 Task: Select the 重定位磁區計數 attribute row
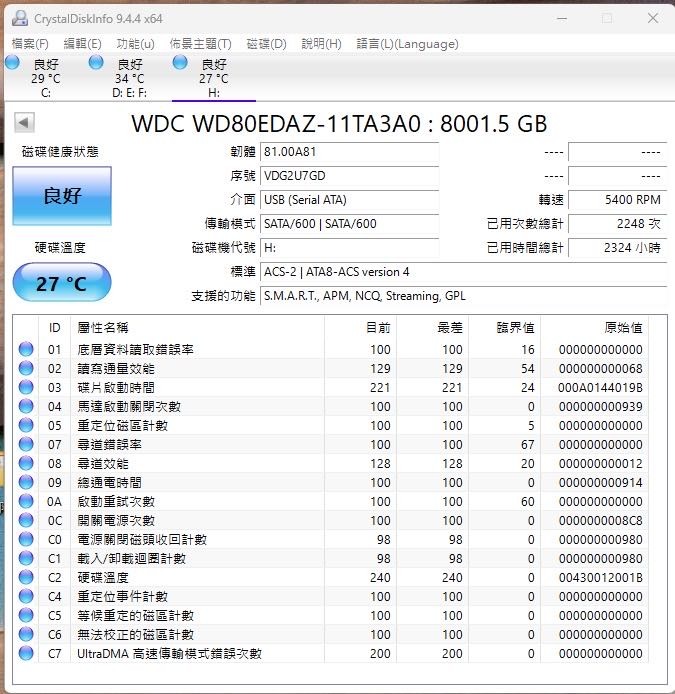[x=332, y=425]
